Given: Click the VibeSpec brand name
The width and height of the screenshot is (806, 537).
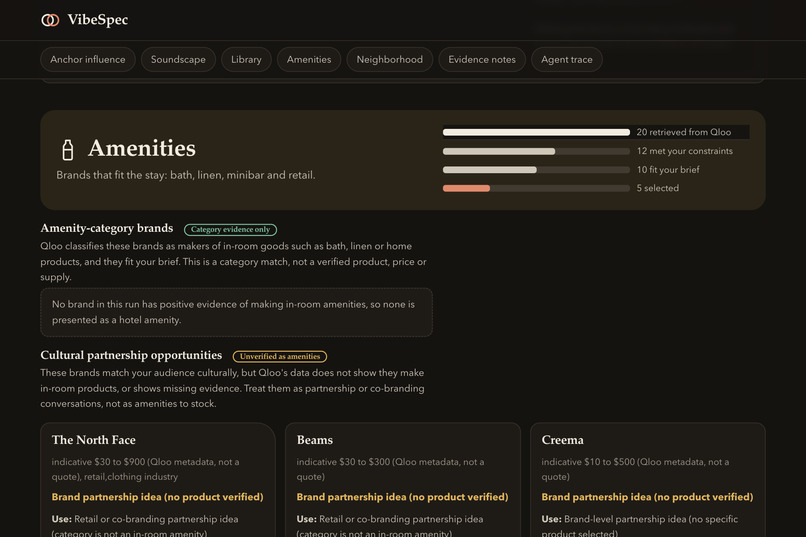Looking at the screenshot, I should [98, 20].
